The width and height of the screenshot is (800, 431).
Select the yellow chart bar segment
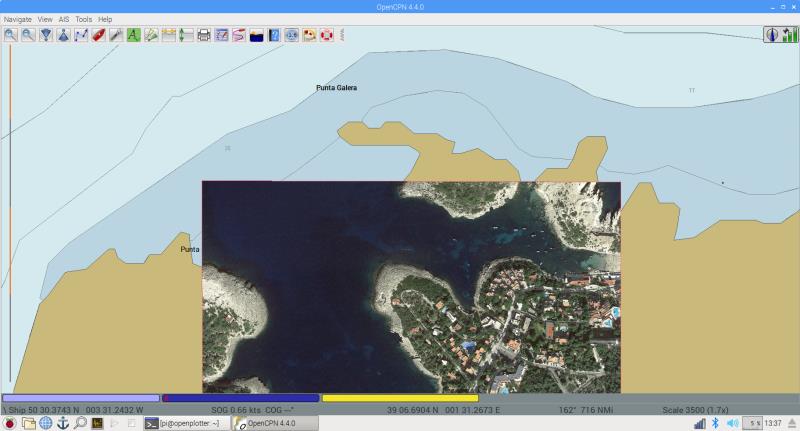pyautogui.click(x=400, y=398)
